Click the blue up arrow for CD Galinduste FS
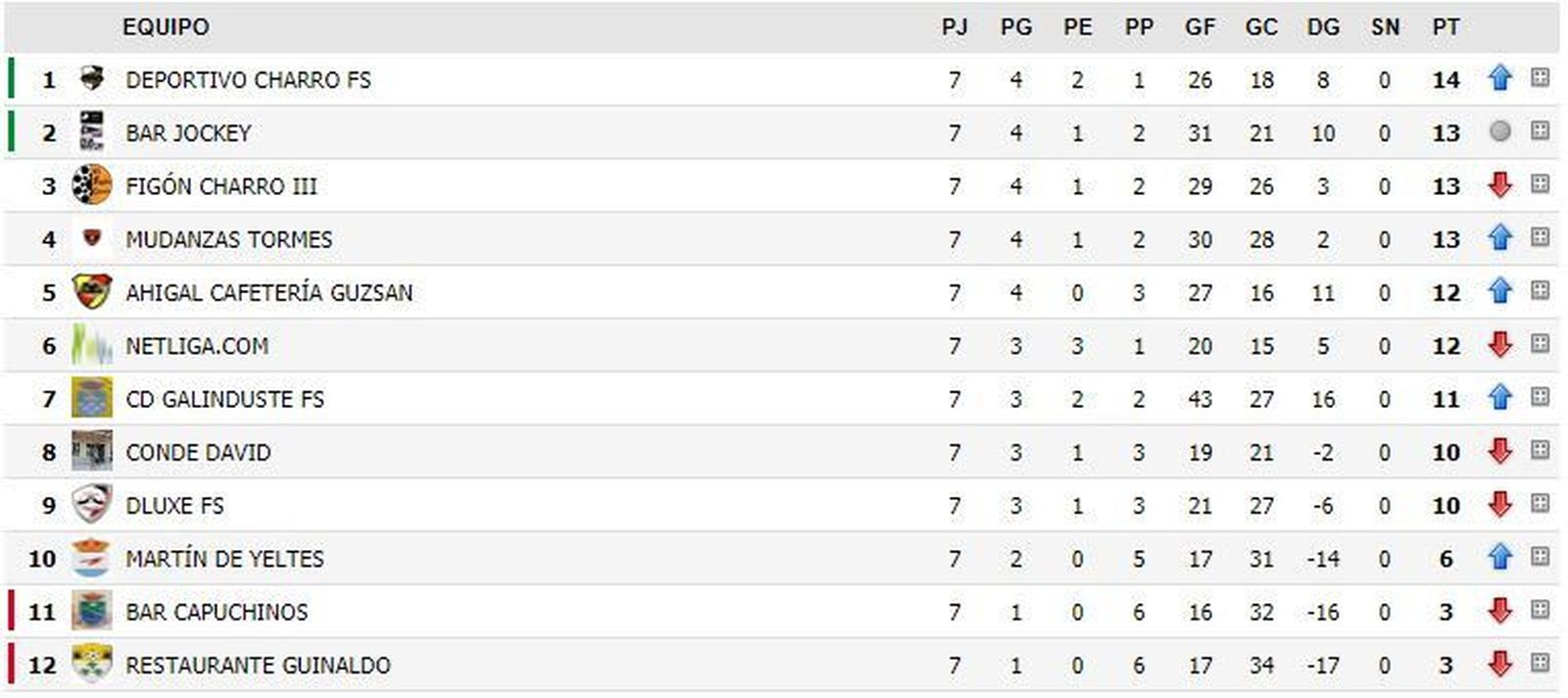 click(1499, 398)
